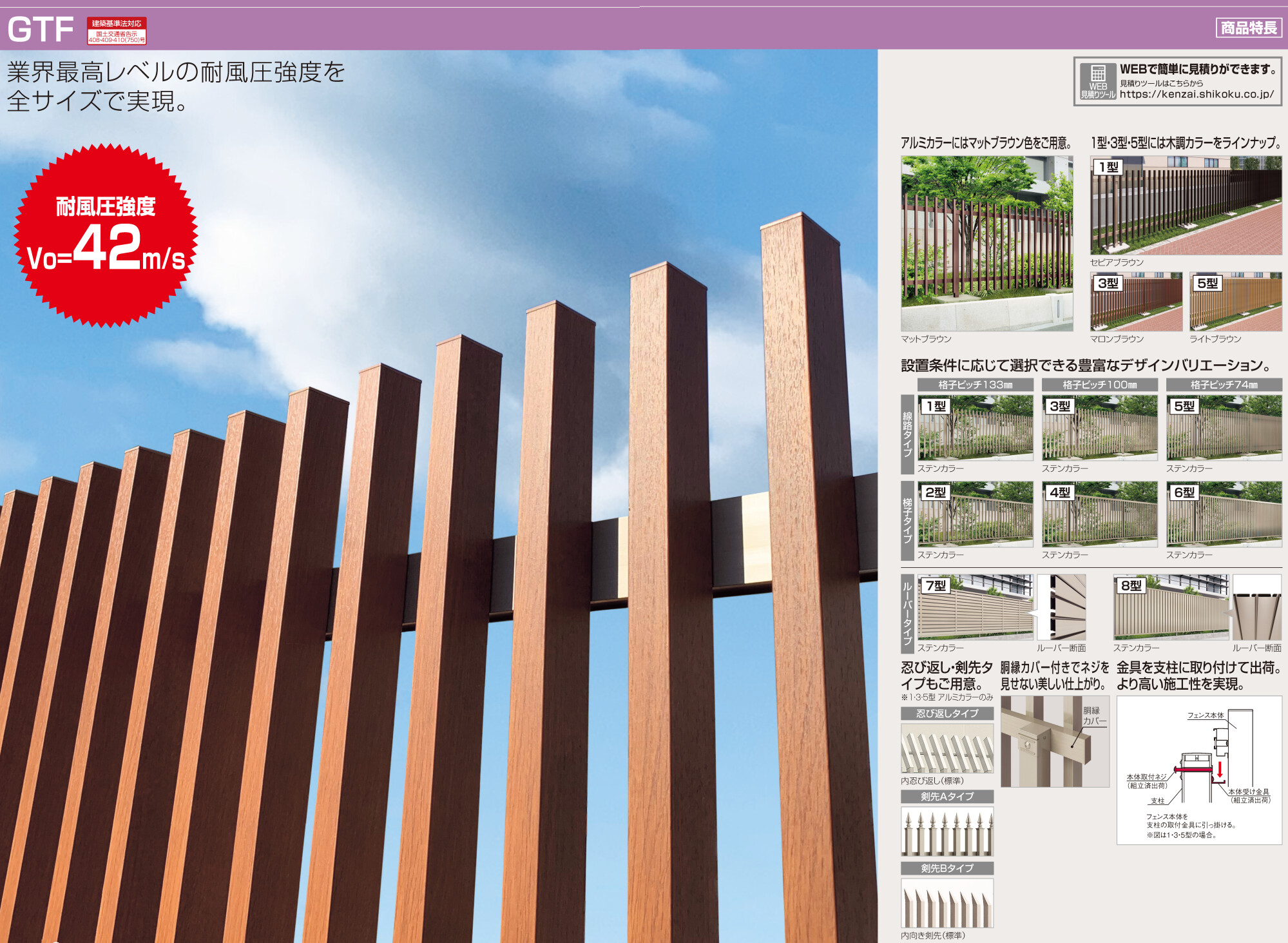Click the 剣先Aタイプ spear-tip image

tap(947, 831)
